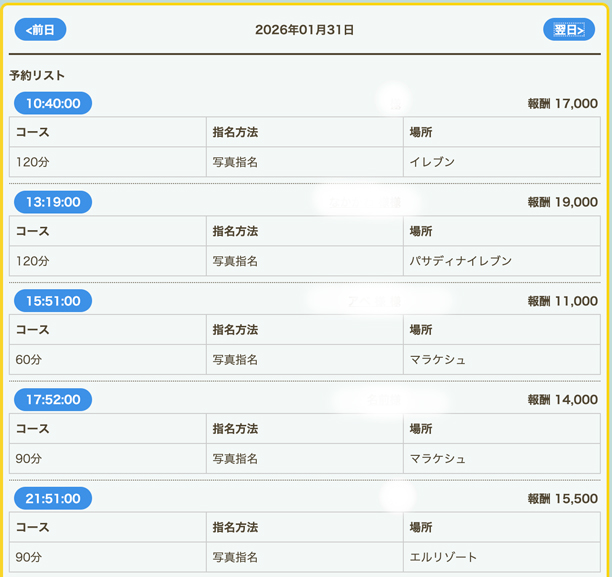Select the 13:19:00 reservation time badge

(x=53, y=202)
